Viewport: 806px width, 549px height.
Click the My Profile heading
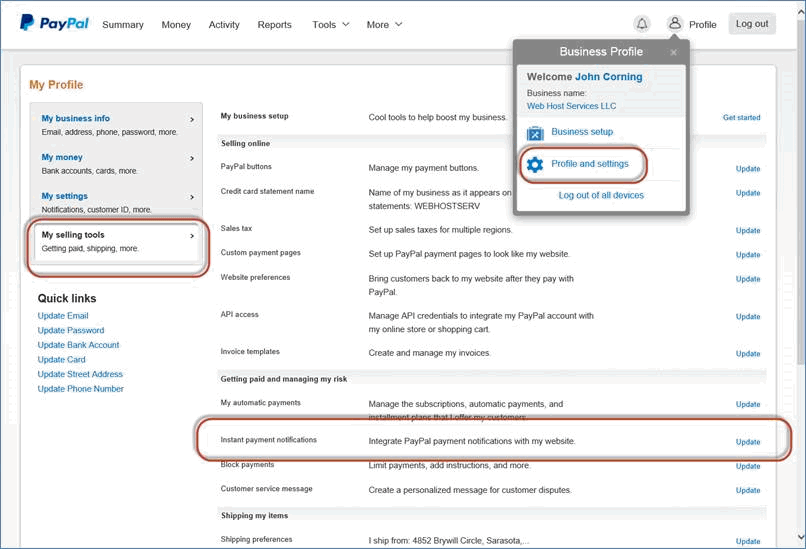pyautogui.click(x=56, y=85)
